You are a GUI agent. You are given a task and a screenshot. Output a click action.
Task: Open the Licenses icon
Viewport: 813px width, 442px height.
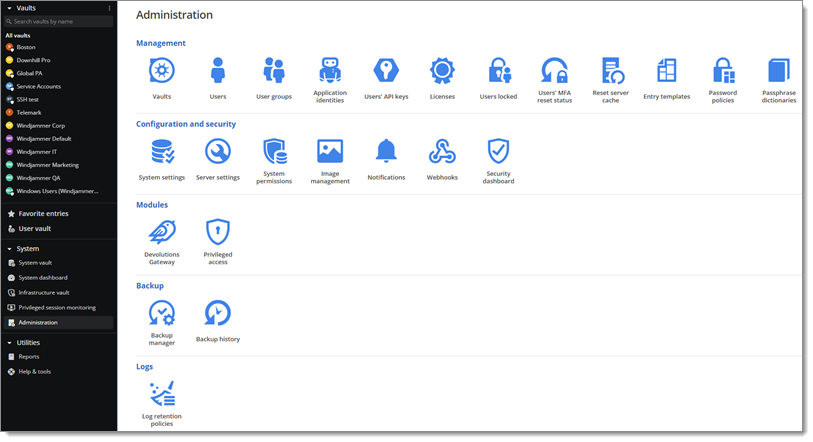pos(442,72)
